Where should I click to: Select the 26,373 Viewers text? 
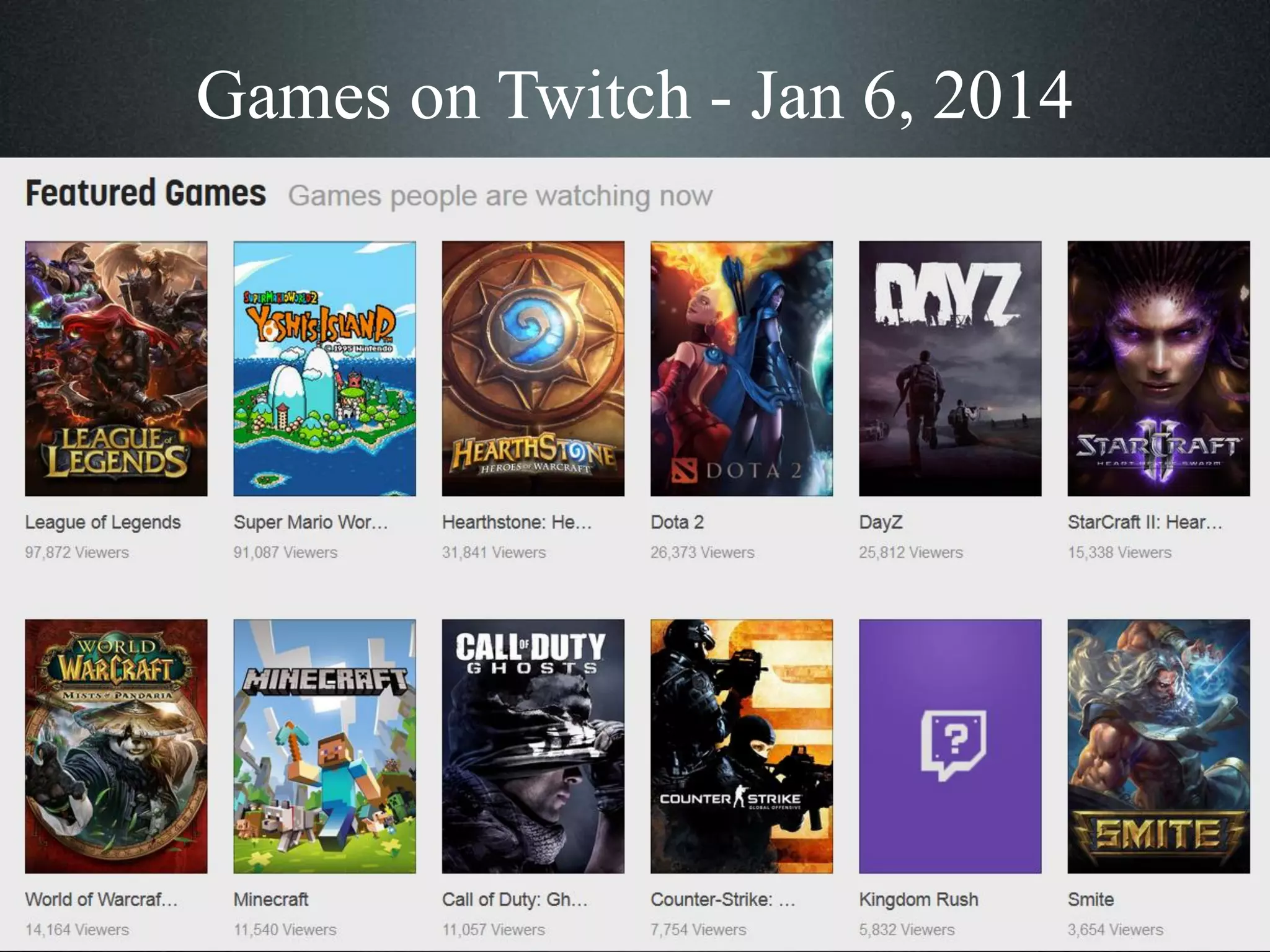click(x=703, y=552)
